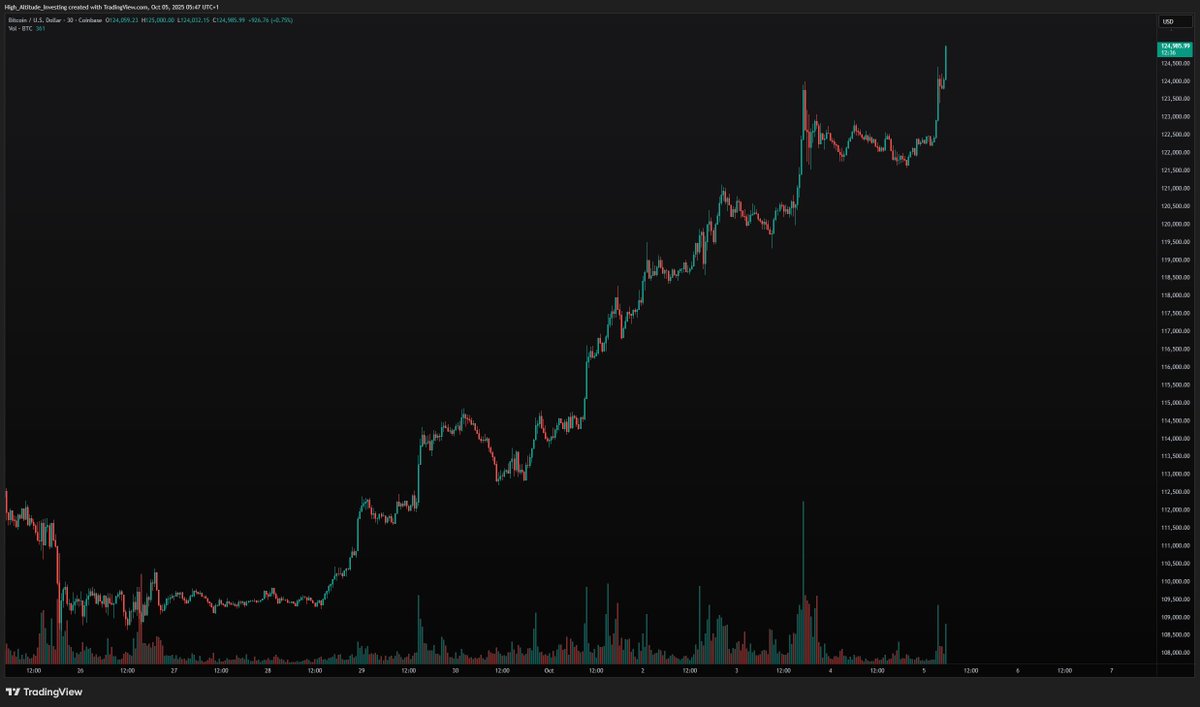
Task: Click the 6 date label on time axis
Action: tap(1017, 671)
